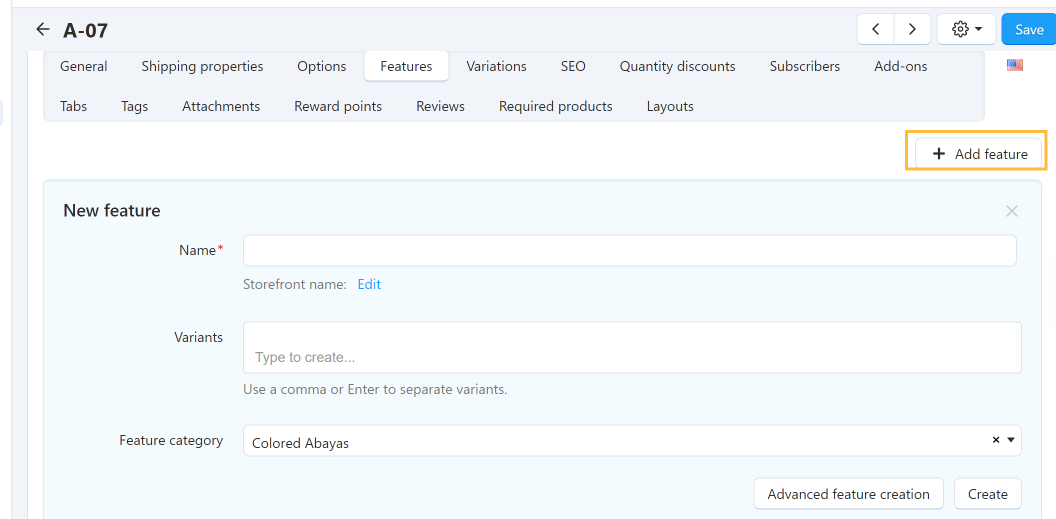The width and height of the screenshot is (1056, 519).
Task: Select the Features tab
Action: [406, 66]
